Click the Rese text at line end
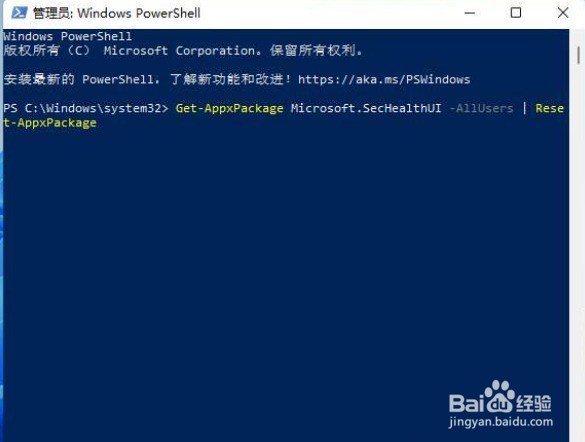This screenshot has height=442, width=585. coord(550,108)
